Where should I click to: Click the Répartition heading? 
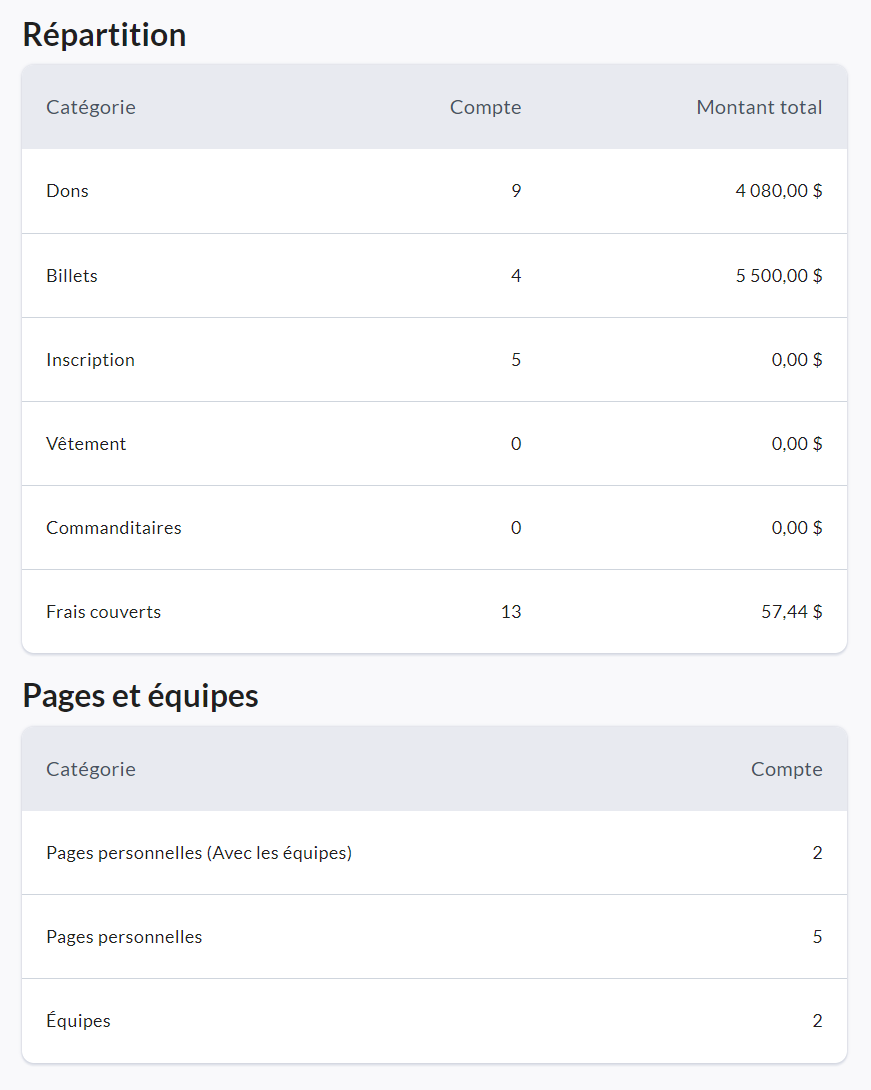tap(104, 35)
